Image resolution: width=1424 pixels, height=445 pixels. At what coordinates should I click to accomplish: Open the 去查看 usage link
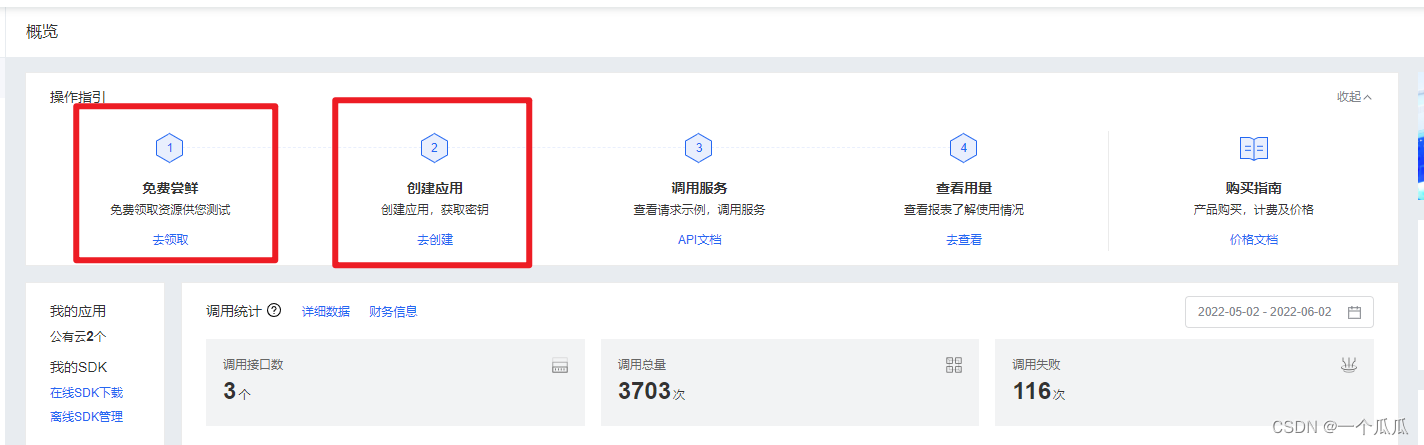pos(964,240)
